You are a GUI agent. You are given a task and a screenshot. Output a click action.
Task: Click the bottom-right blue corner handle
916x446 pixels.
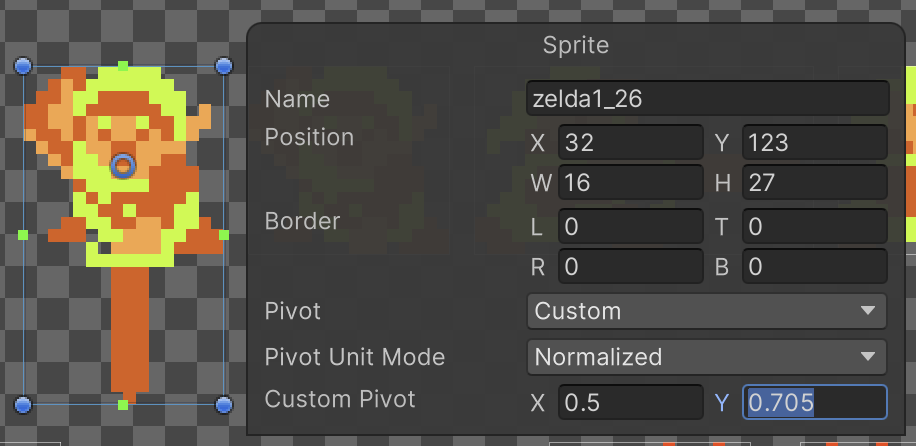click(x=224, y=404)
